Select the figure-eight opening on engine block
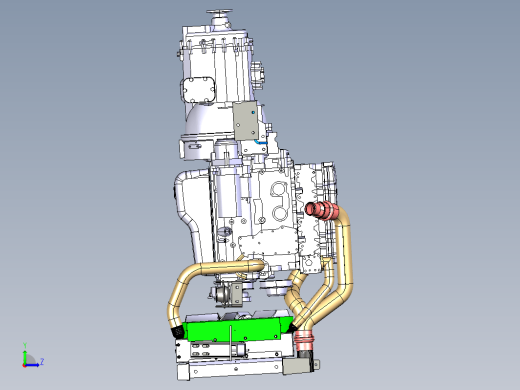 279,201
